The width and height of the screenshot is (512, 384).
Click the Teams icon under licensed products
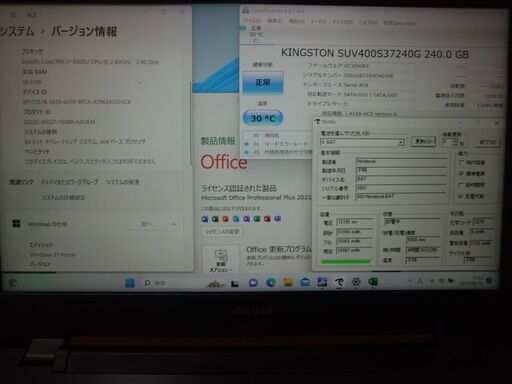pyautogui.click(x=277, y=219)
